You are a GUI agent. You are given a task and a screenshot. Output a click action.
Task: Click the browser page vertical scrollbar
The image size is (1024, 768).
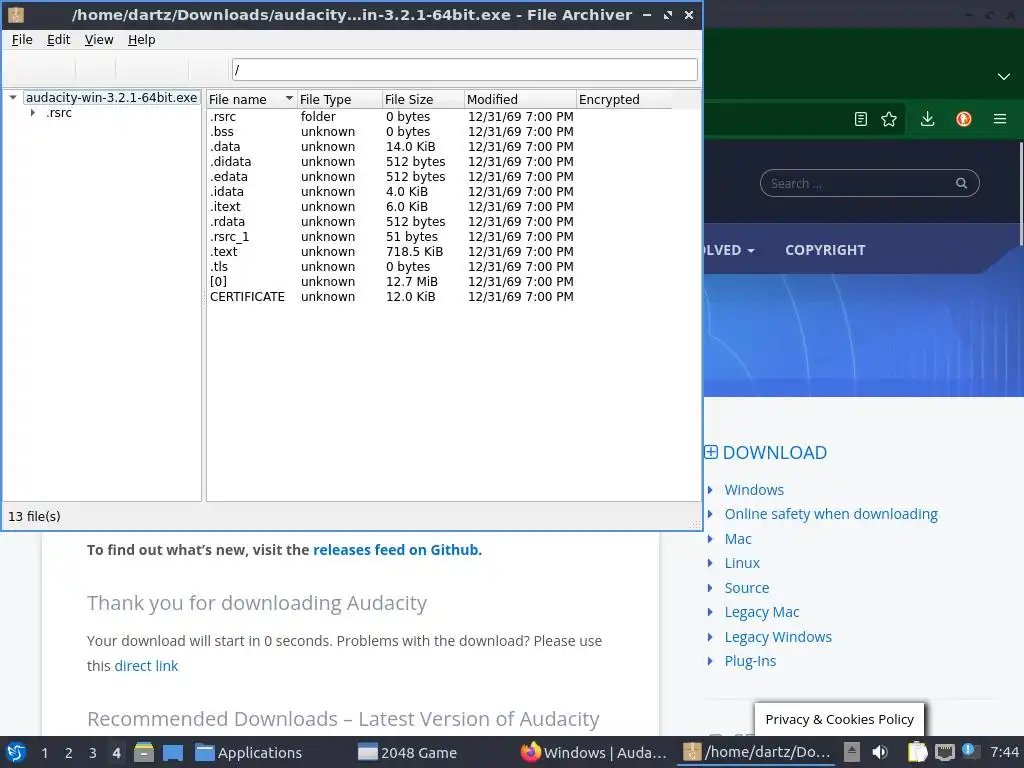1020,195
